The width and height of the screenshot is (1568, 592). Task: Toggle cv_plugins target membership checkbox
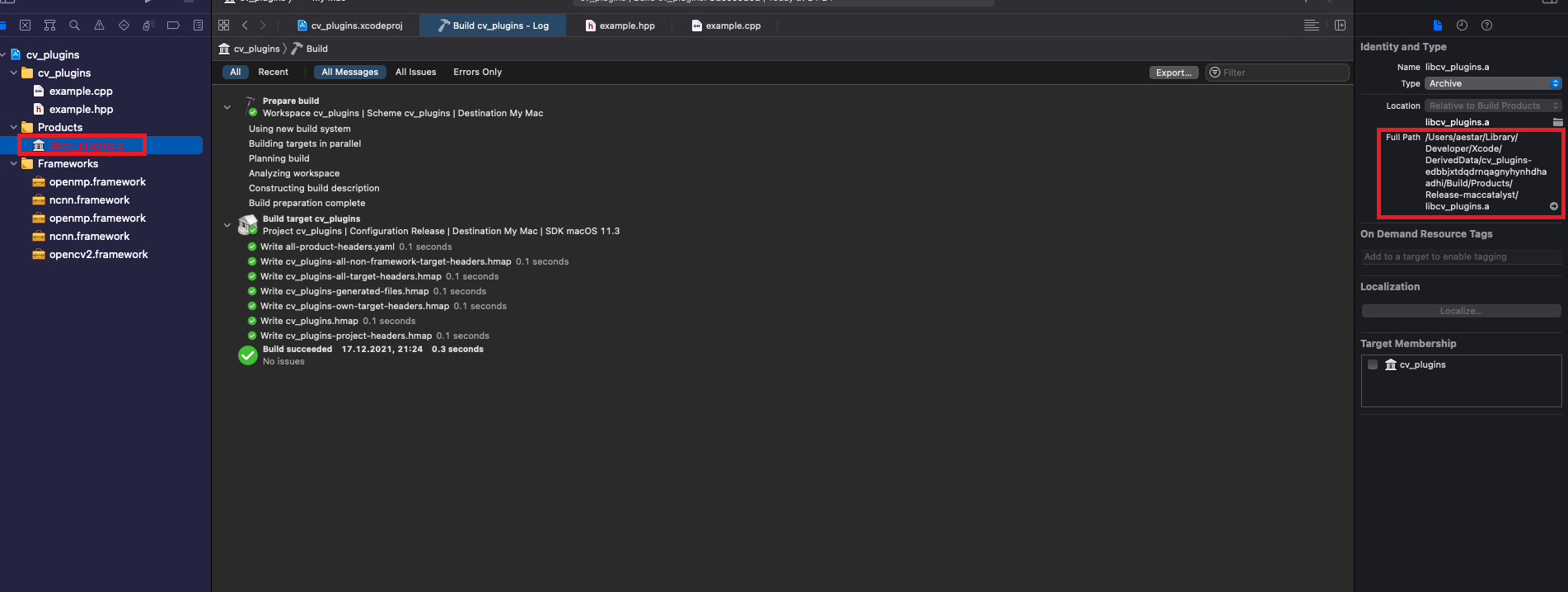pos(1373,364)
